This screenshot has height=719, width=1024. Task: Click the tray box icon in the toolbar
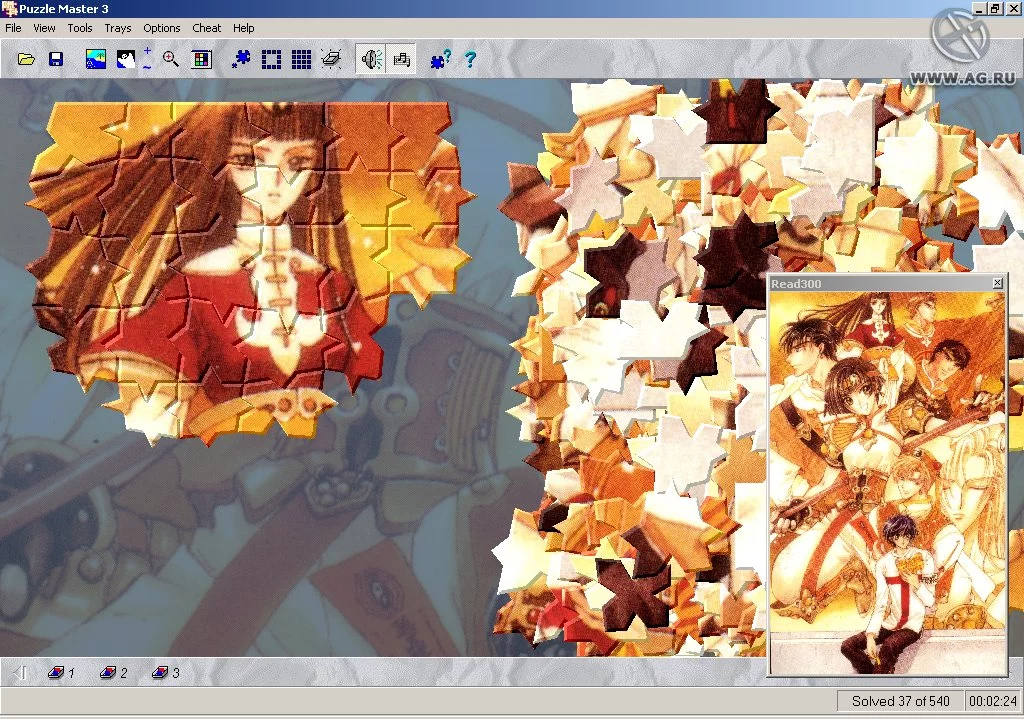tap(331, 59)
